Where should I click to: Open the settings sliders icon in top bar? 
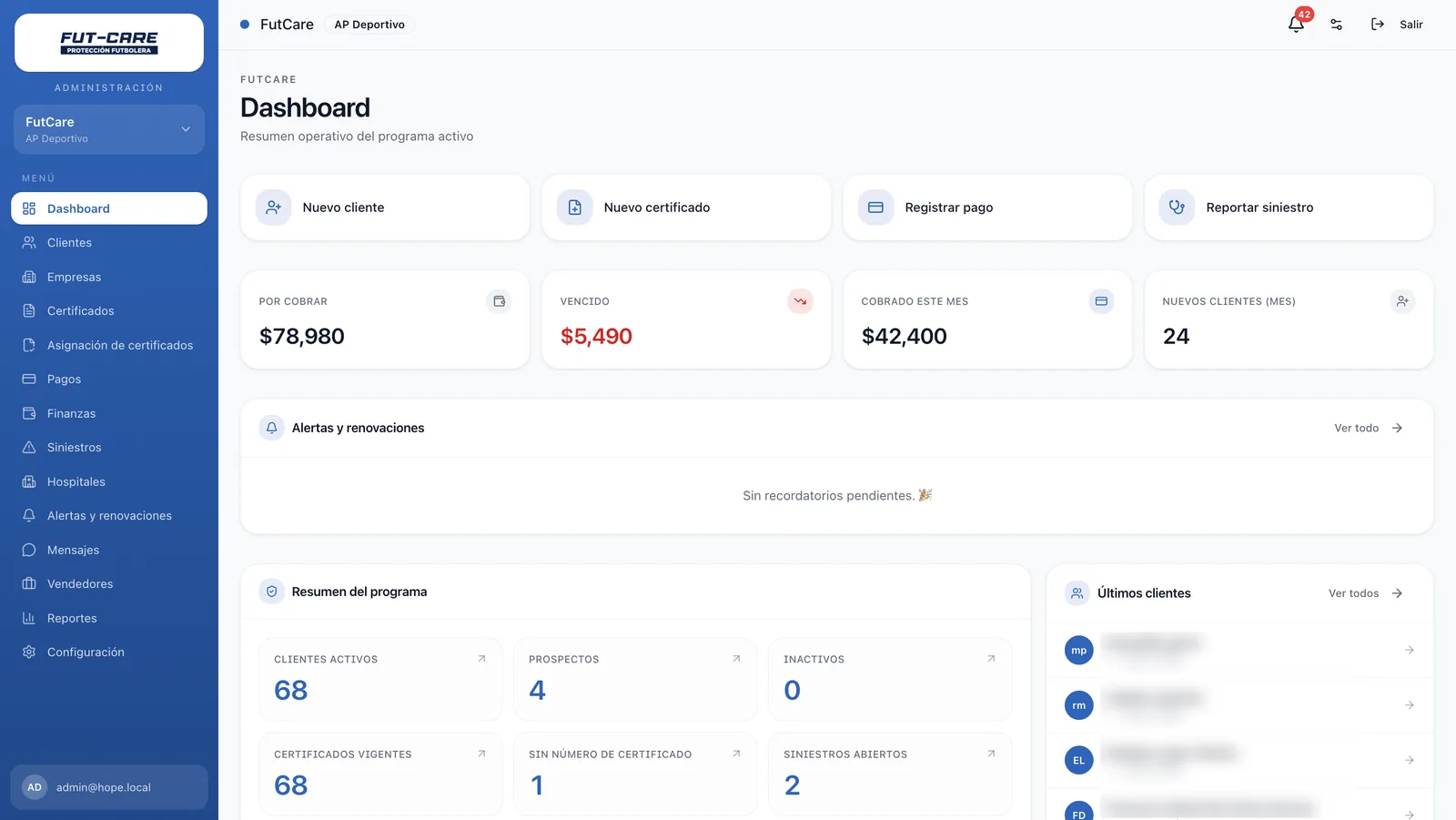1336,25
